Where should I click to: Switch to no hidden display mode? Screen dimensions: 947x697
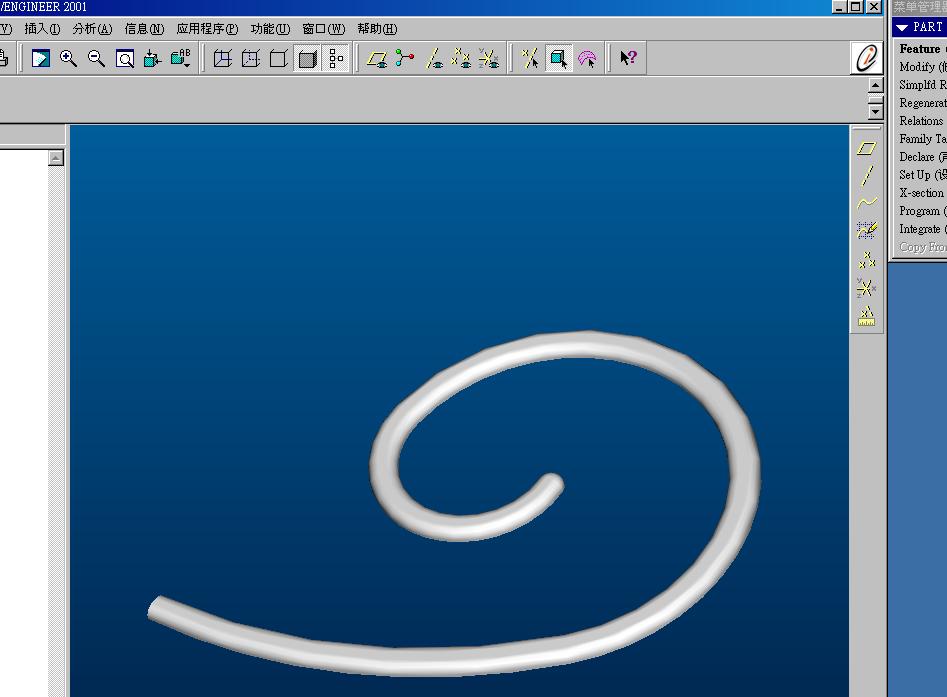pyautogui.click(x=278, y=59)
